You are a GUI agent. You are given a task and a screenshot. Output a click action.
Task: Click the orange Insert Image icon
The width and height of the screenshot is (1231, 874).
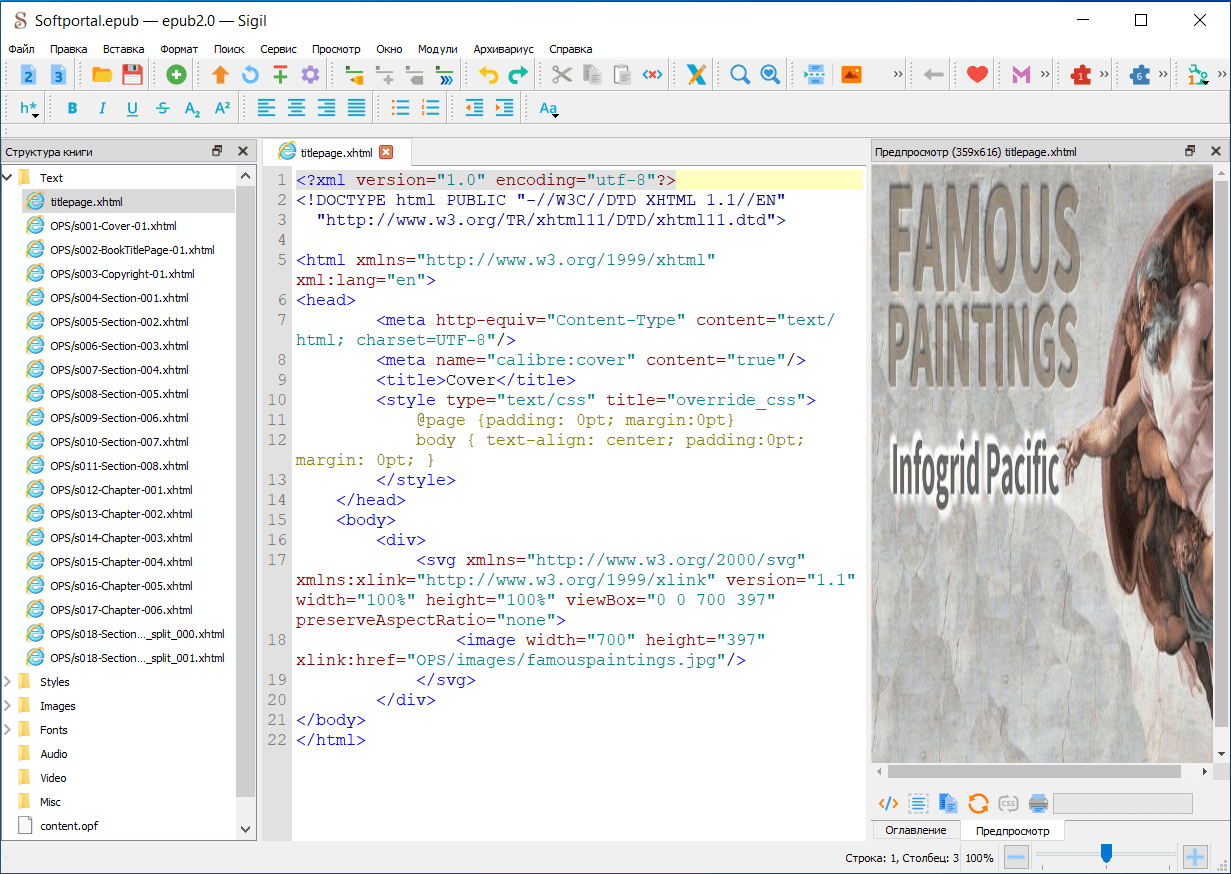pos(852,74)
